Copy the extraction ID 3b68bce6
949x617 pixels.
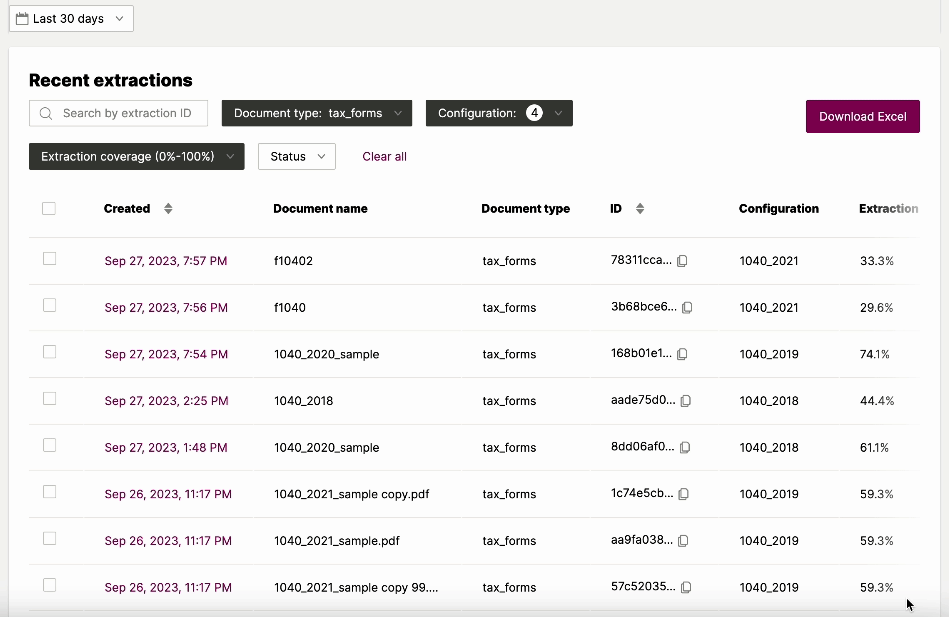pos(687,308)
